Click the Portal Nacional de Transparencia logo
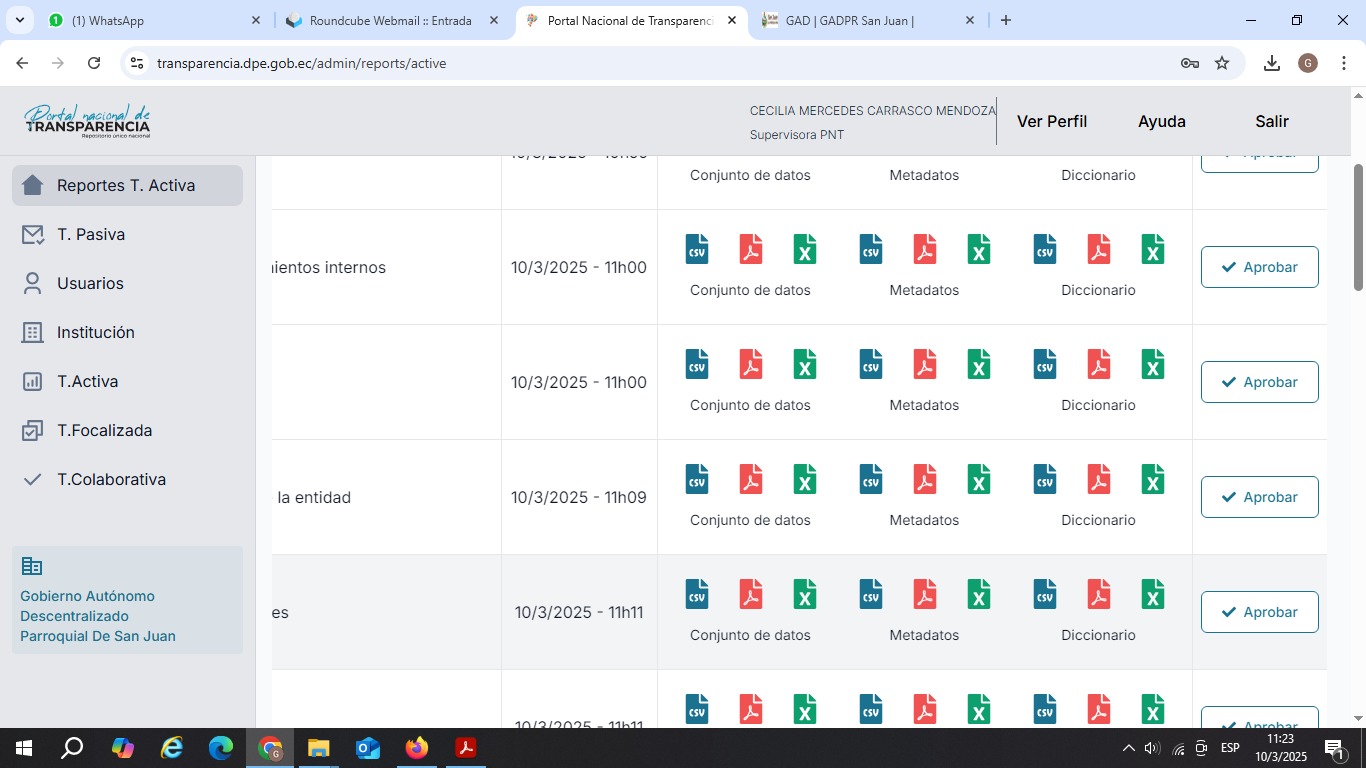The height and width of the screenshot is (768, 1366). pos(87,121)
